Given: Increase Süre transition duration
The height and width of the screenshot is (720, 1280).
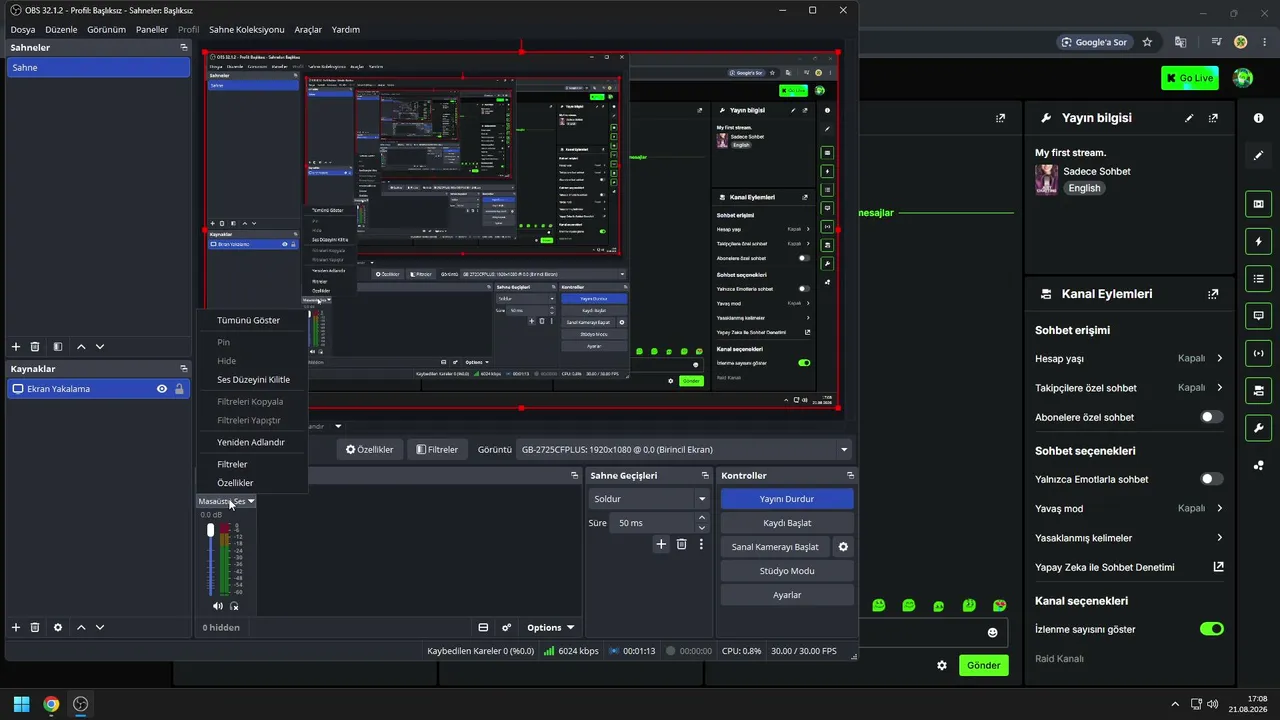Looking at the screenshot, I should click(x=702, y=518).
